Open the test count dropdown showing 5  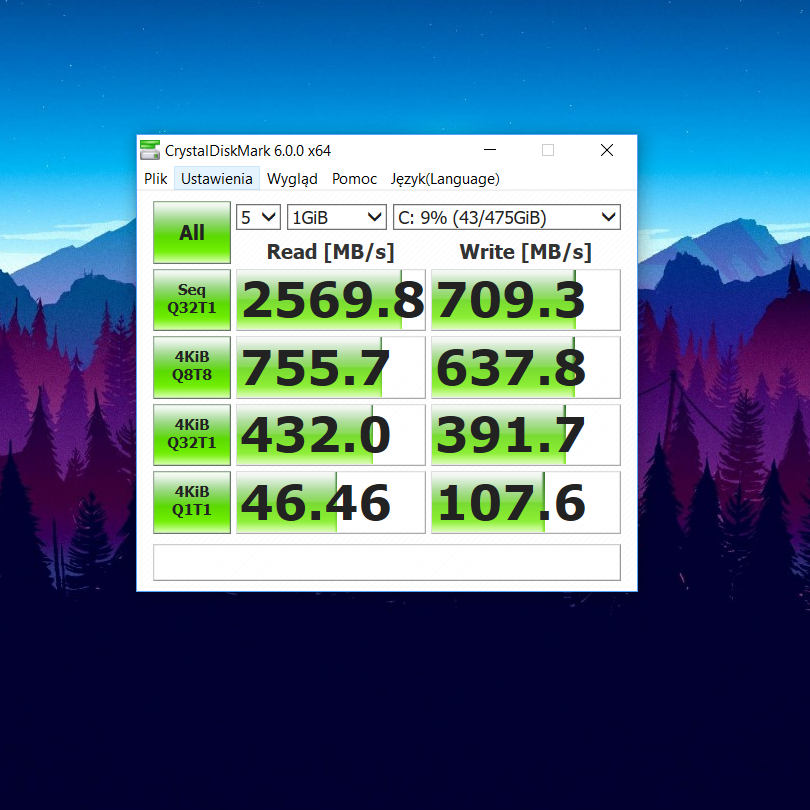pyautogui.click(x=258, y=217)
